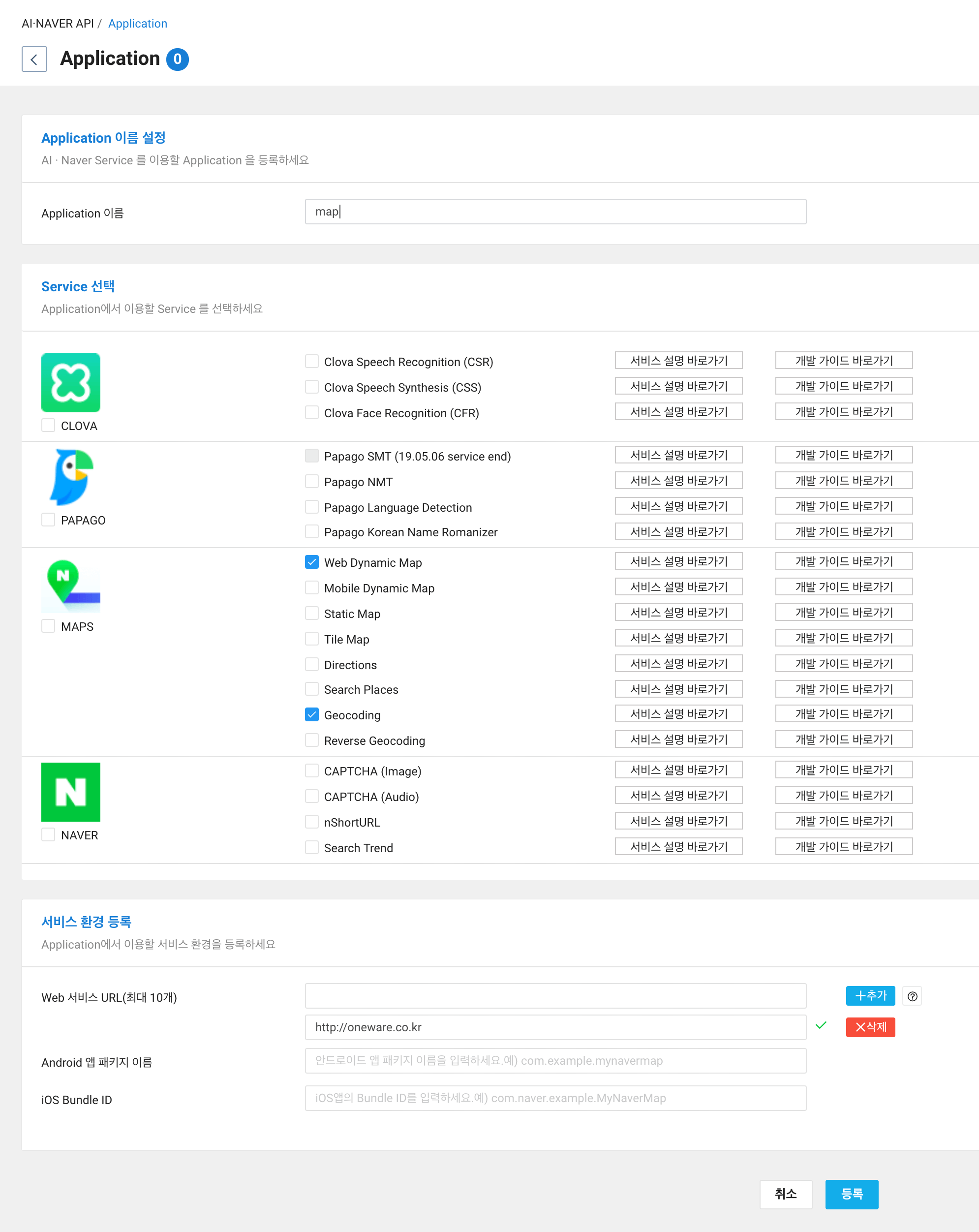Screen dimensions: 979x1232
Task: Click the Papago SMT disabled checkbox
Action: click(312, 456)
